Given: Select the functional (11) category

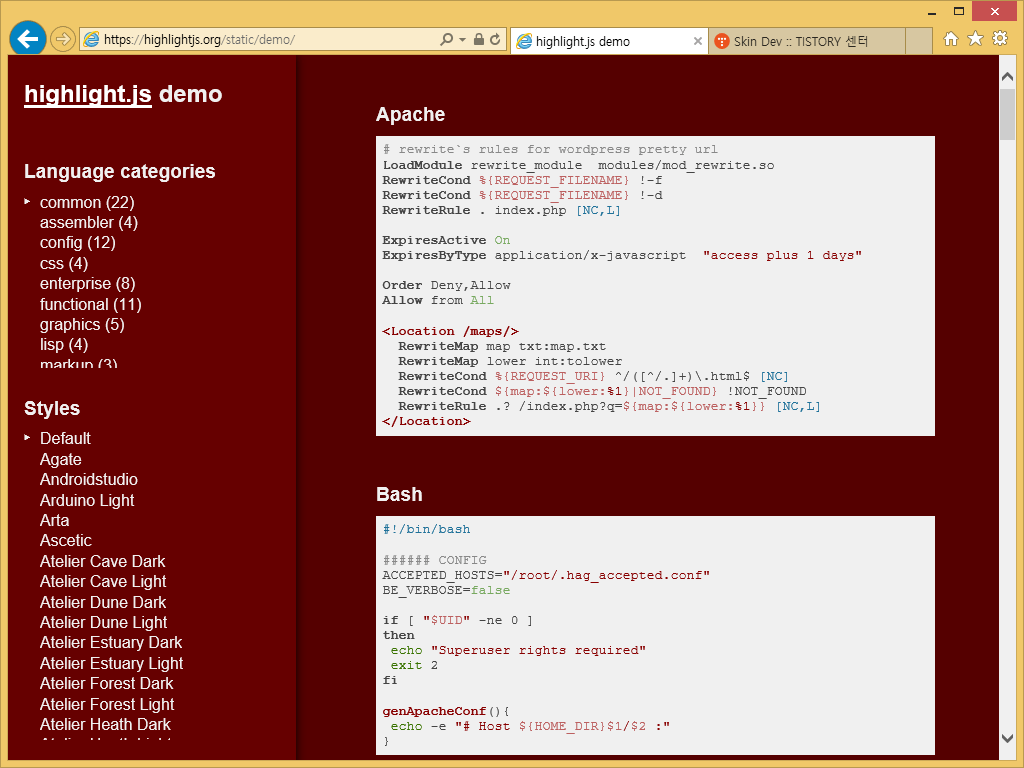Looking at the screenshot, I should 91,304.
